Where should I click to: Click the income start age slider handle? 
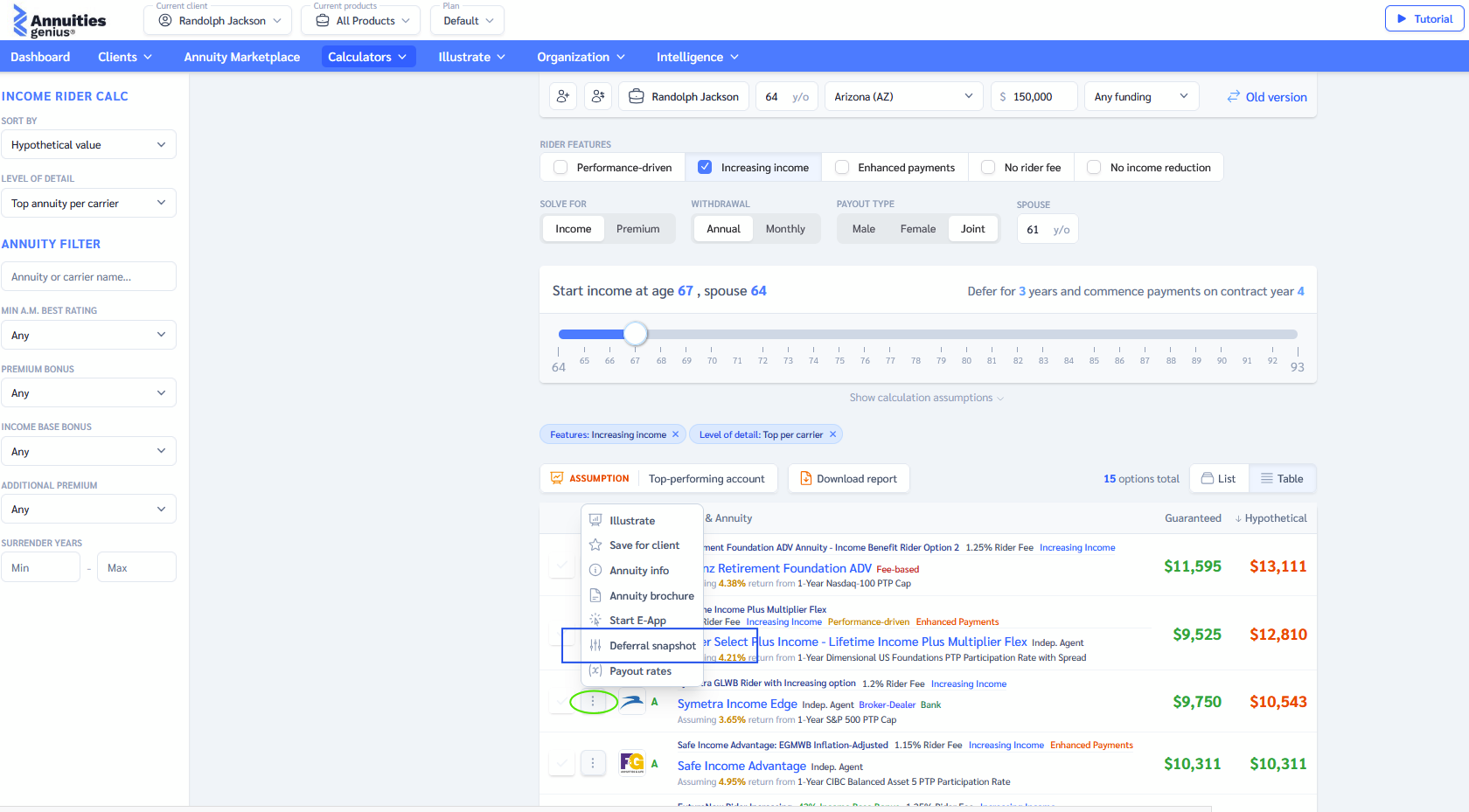636,334
